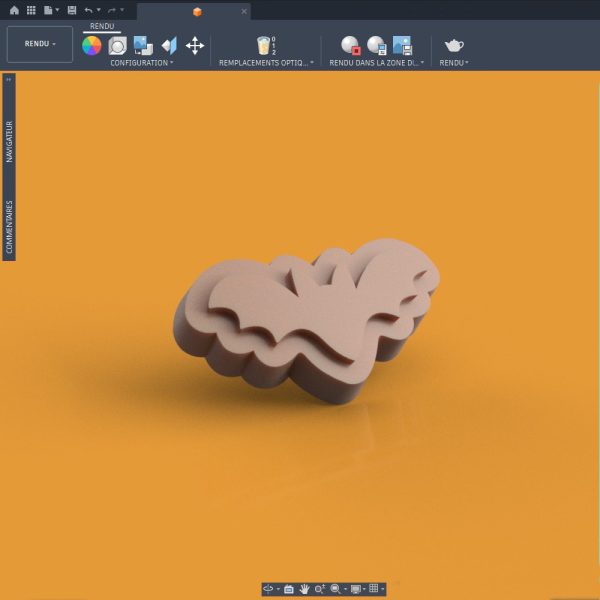The image size is (600, 600).
Task: Activate the Pan hand tool
Action: point(304,589)
